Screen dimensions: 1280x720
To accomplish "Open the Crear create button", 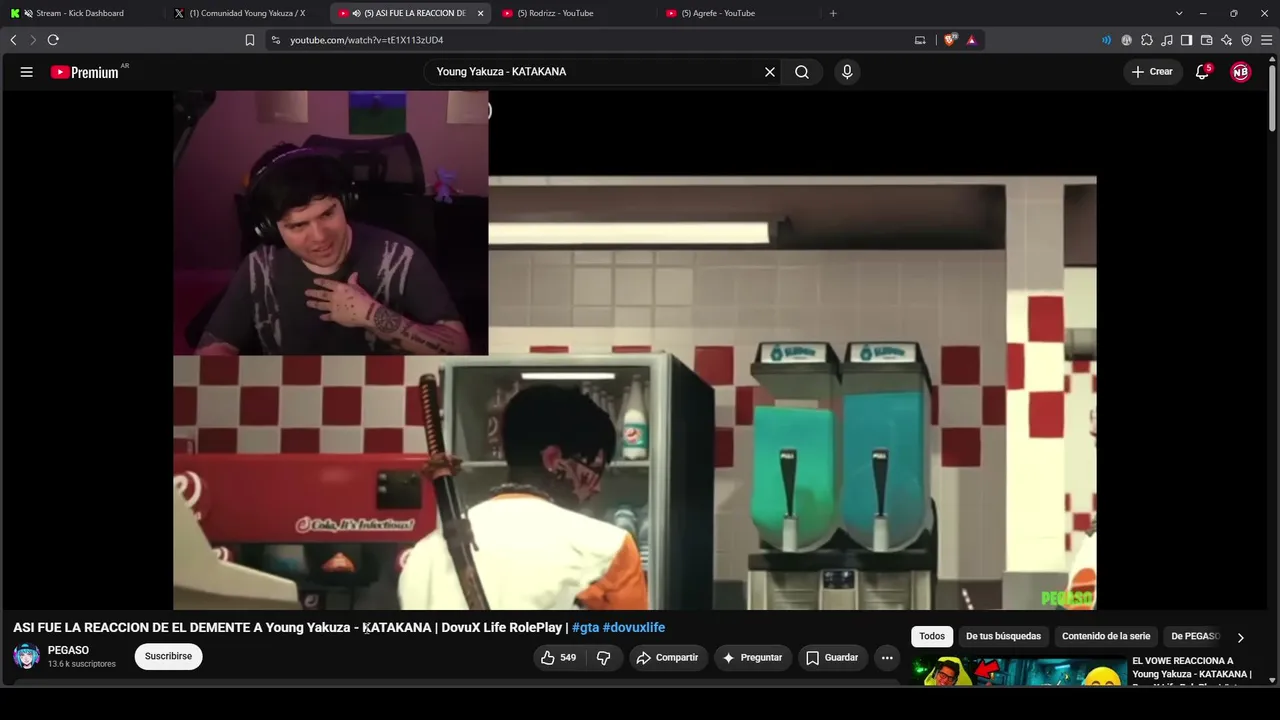I will point(1152,72).
